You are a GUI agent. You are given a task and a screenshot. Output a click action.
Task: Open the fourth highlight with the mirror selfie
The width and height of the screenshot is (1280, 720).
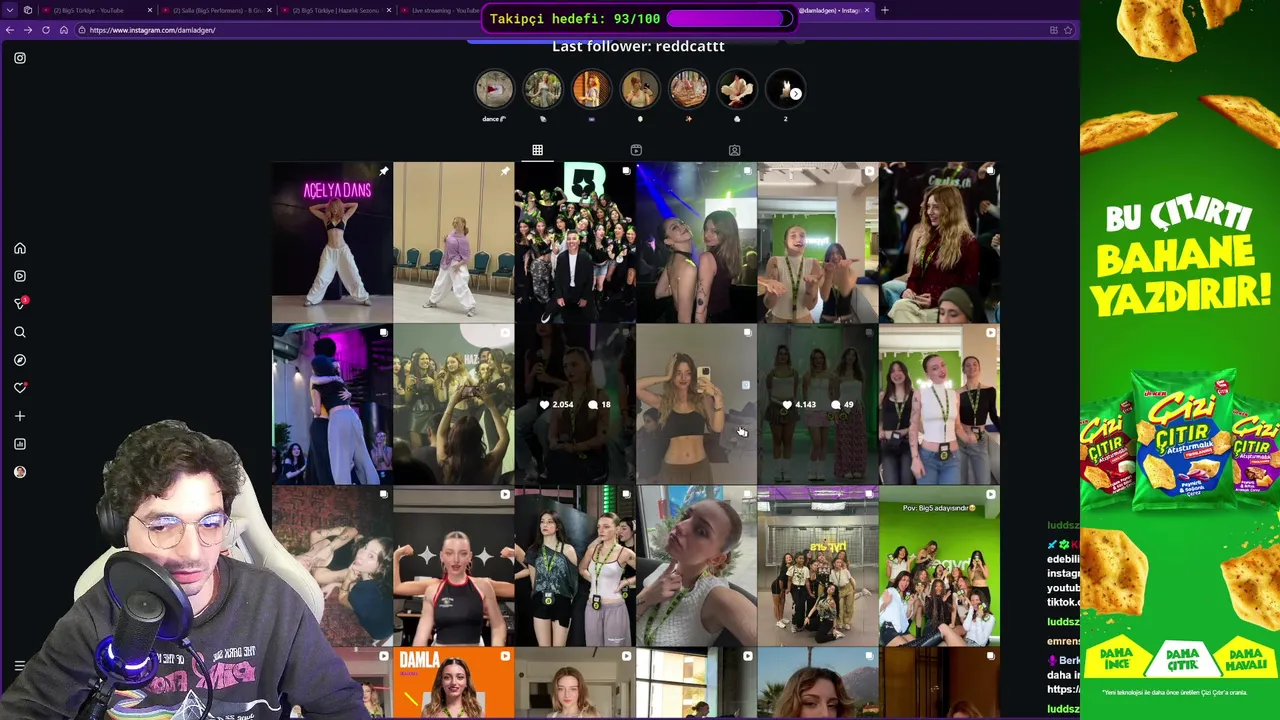click(x=640, y=91)
